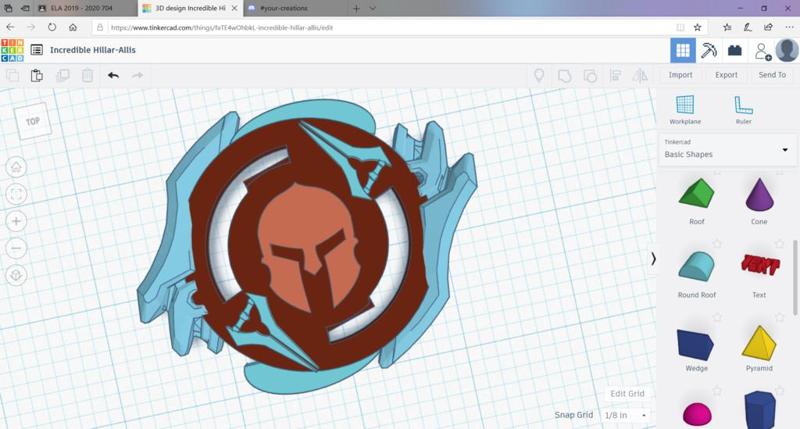Toggle the show all lightbulb icon
Viewport: 800px width, 429px height.
click(539, 76)
